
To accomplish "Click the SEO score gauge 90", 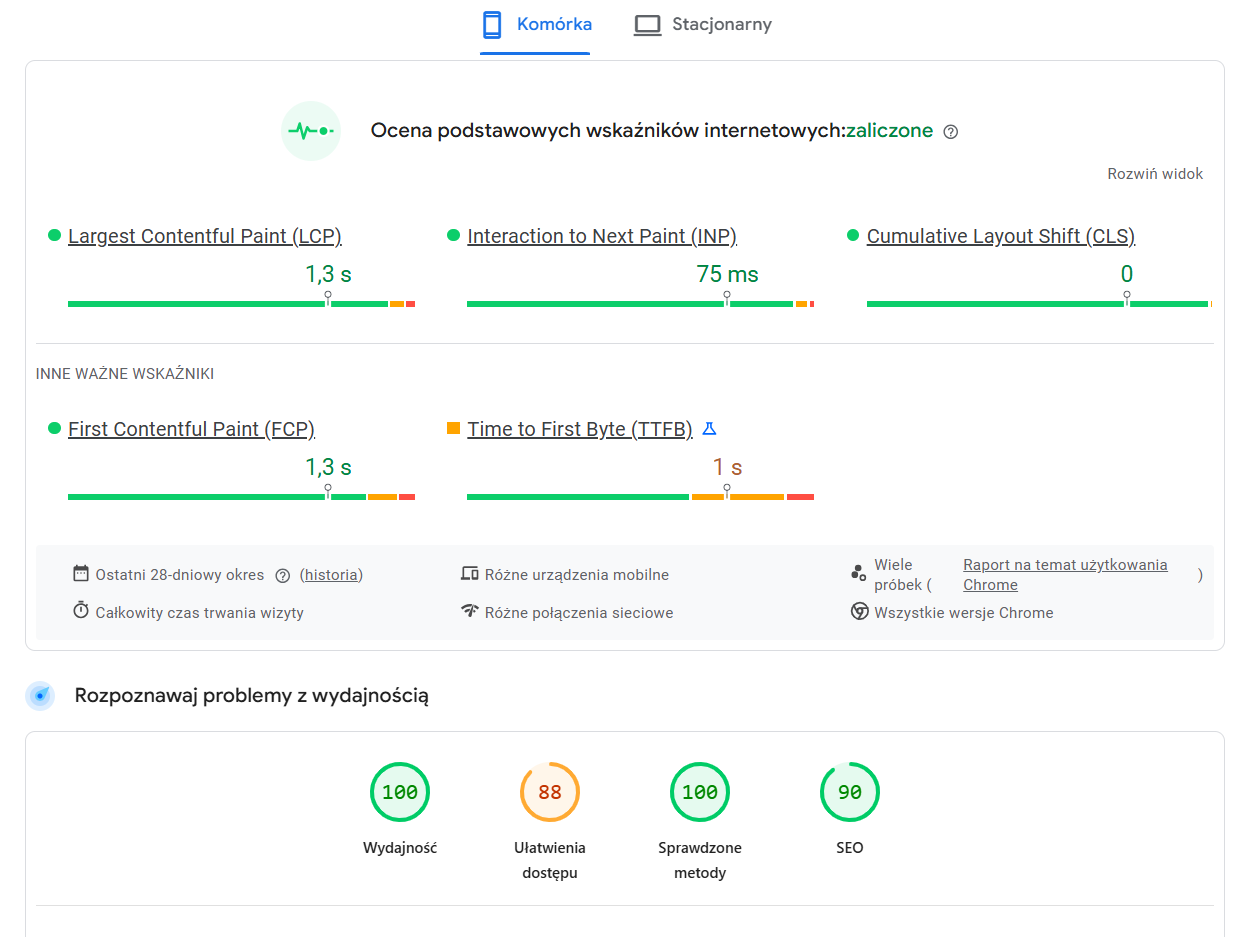I will (x=850, y=793).
